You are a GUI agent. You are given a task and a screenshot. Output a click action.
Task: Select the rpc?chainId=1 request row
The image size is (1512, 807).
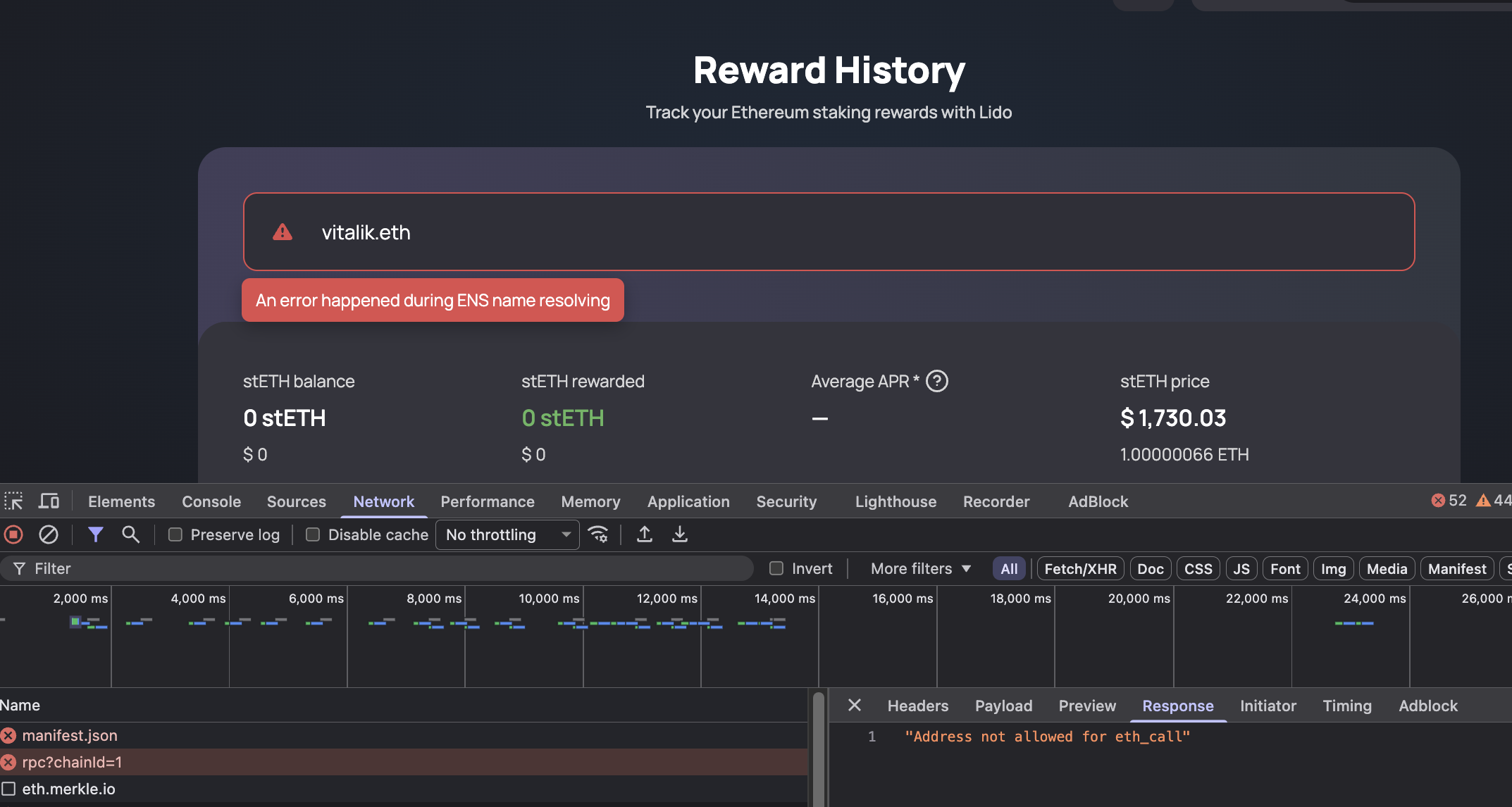coord(404,763)
